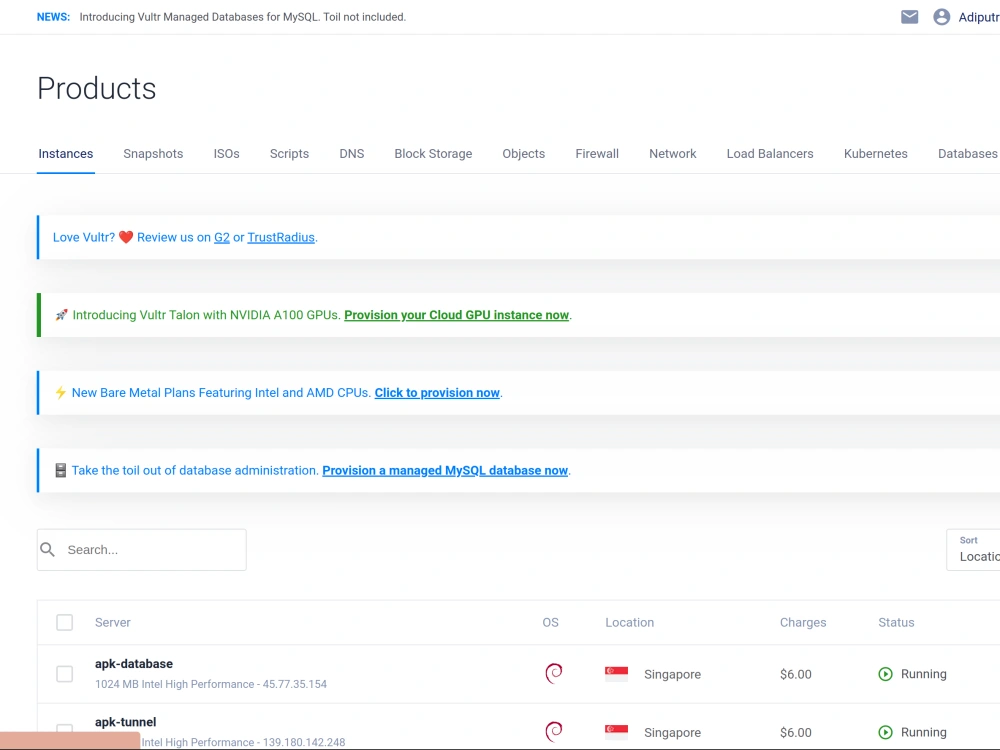Click the IP text 45.77.35.154 line
Screen dimensions: 1000x750
(x=211, y=684)
